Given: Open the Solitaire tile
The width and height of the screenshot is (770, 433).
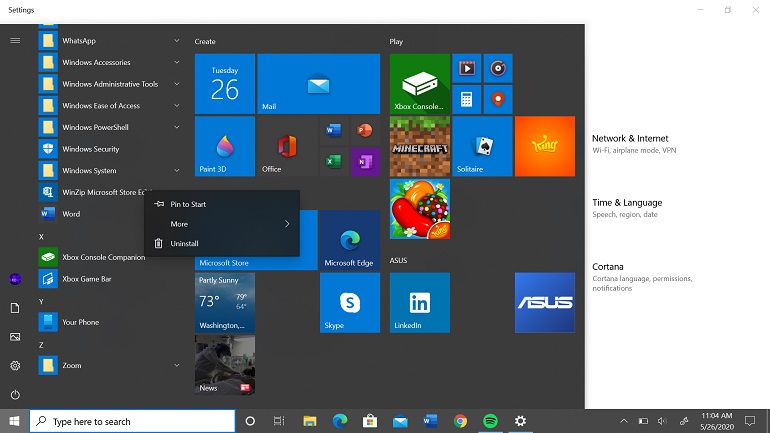Looking at the screenshot, I should 482,146.
